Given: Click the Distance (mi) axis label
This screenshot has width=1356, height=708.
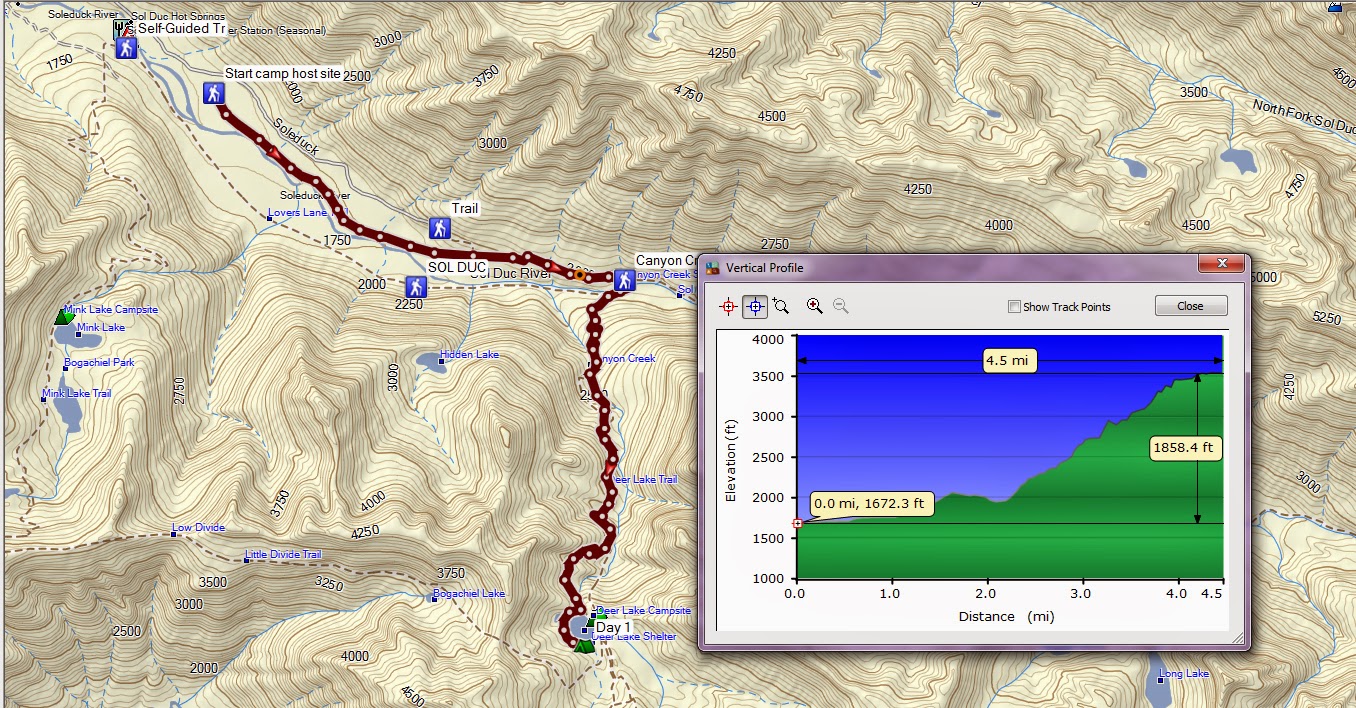Looking at the screenshot, I should (x=1006, y=616).
